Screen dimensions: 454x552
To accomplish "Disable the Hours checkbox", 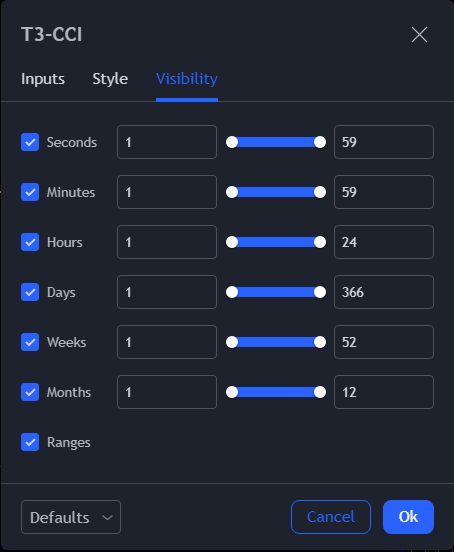I will 30,242.
